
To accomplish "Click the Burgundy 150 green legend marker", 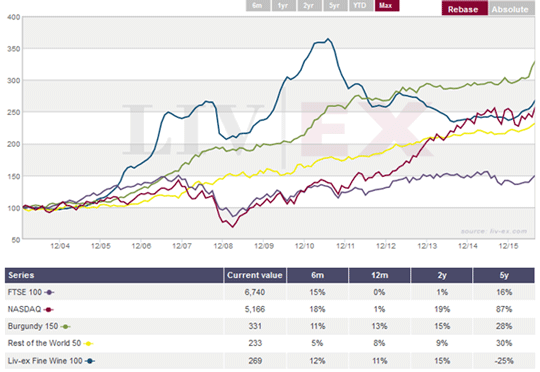I will click(x=65, y=327).
